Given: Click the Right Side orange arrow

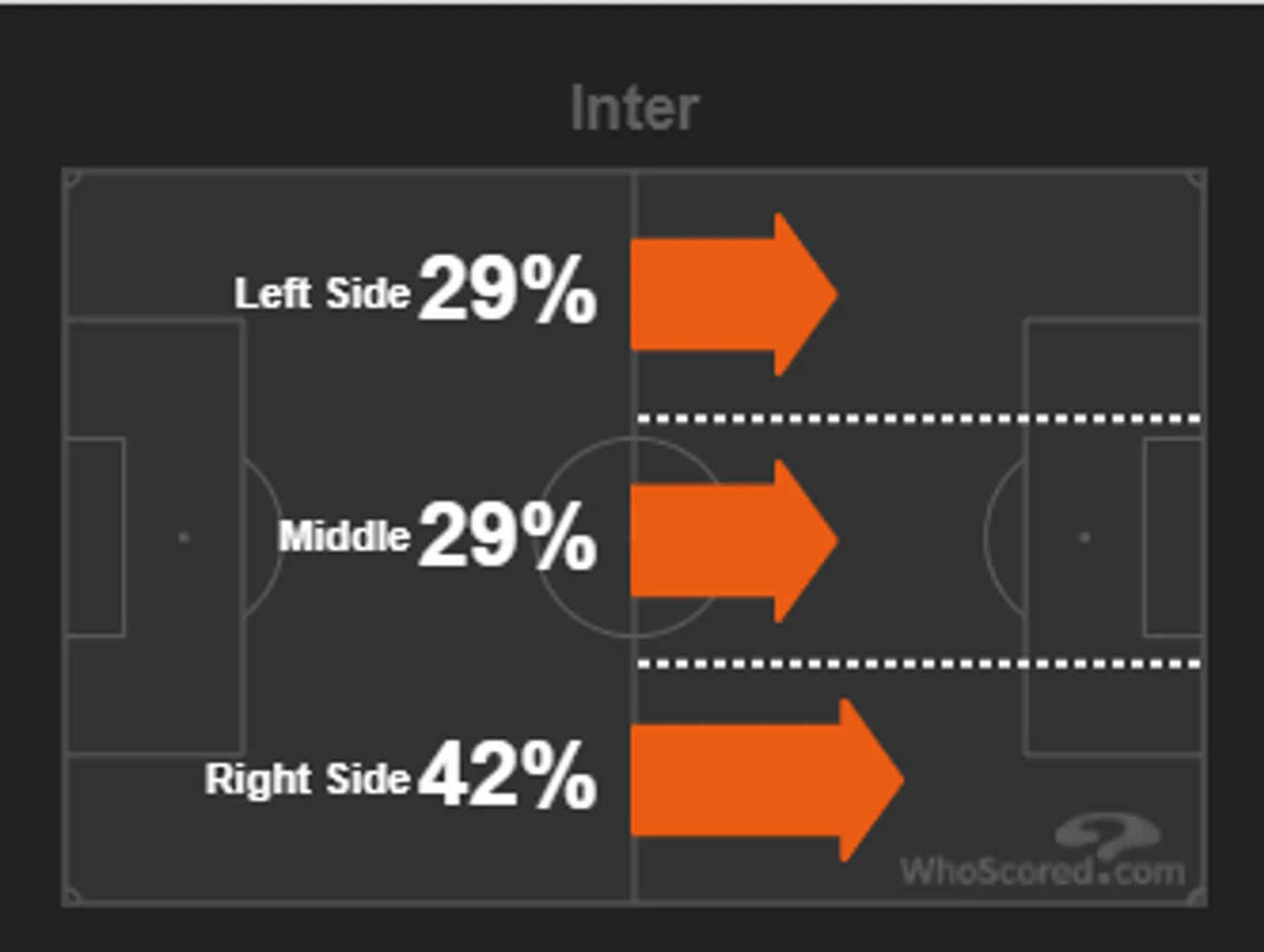Looking at the screenshot, I should [x=767, y=780].
